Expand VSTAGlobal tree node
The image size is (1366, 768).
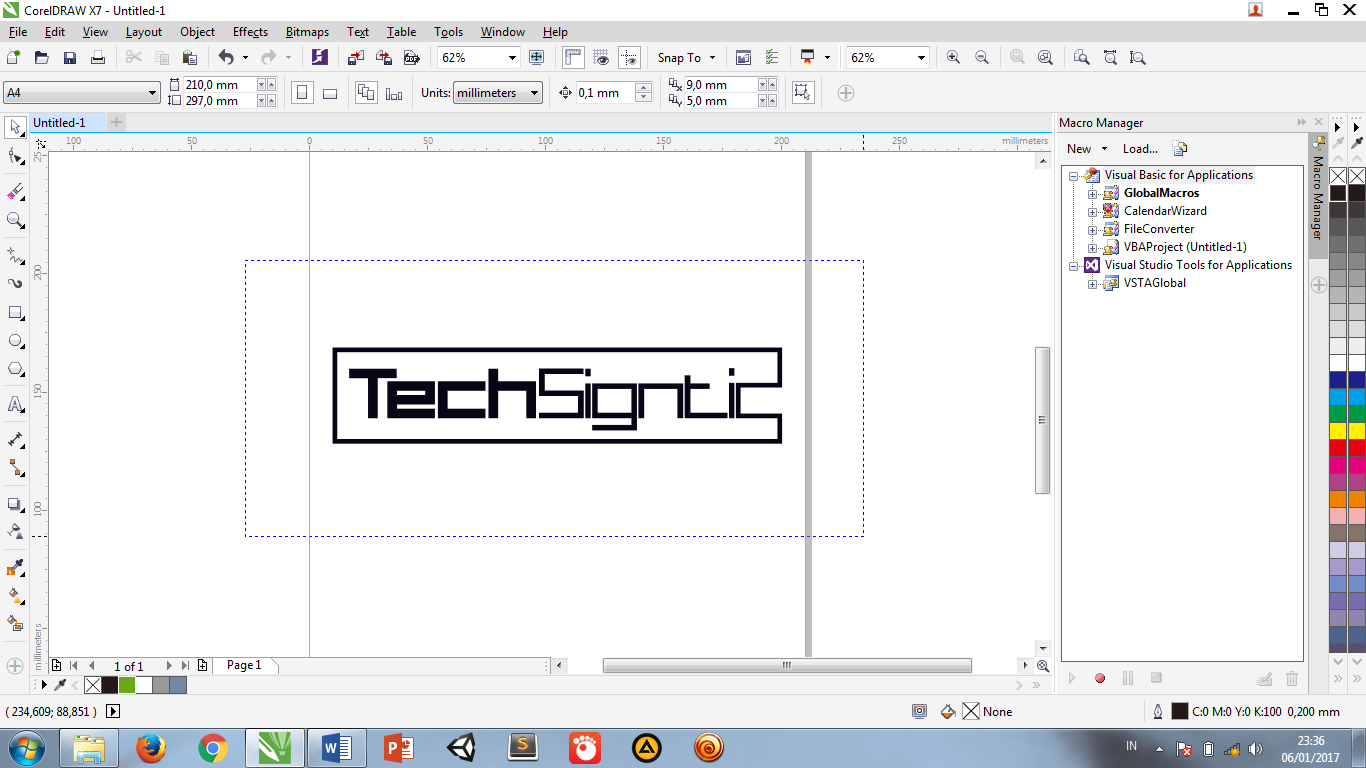1093,283
